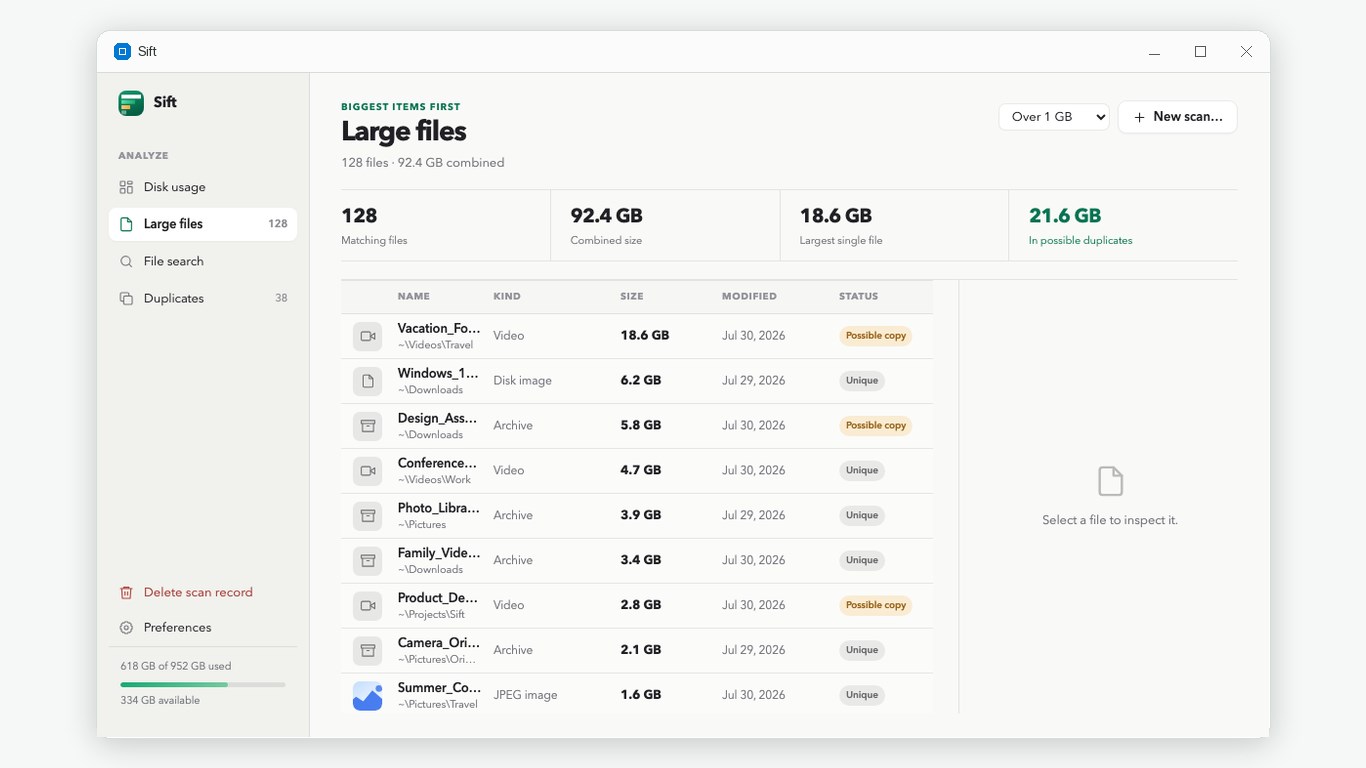This screenshot has width=1366, height=768.
Task: Click the empty-state file icon in inspector
Action: (1110, 481)
